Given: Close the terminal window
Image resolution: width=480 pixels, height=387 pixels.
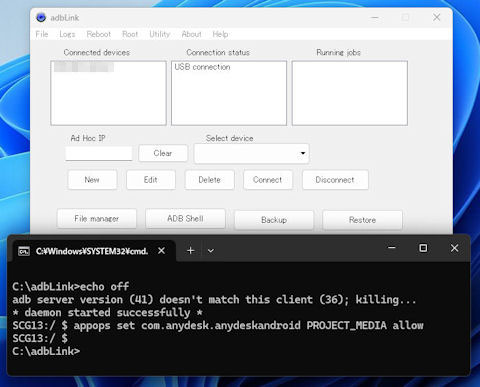Looking at the screenshot, I should click(454, 248).
